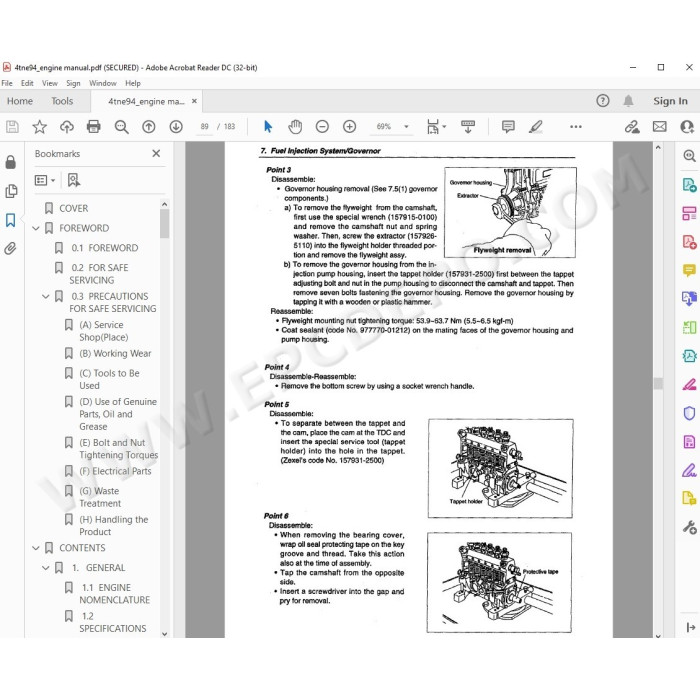Jump to 1.1 ENGINE NOMENCLATURE bookmark
700x700 pixels.
tap(115, 594)
